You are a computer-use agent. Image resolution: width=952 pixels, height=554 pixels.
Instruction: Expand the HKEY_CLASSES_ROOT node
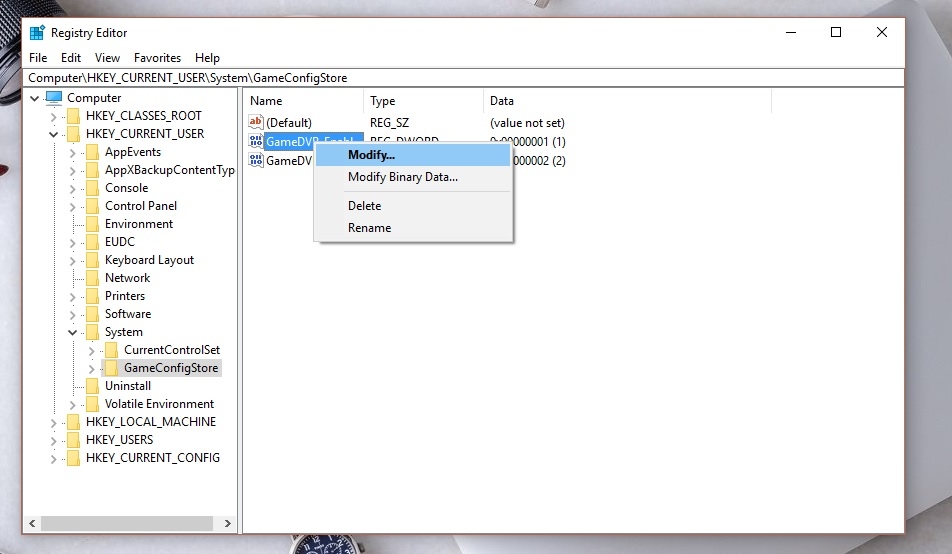[x=53, y=116]
